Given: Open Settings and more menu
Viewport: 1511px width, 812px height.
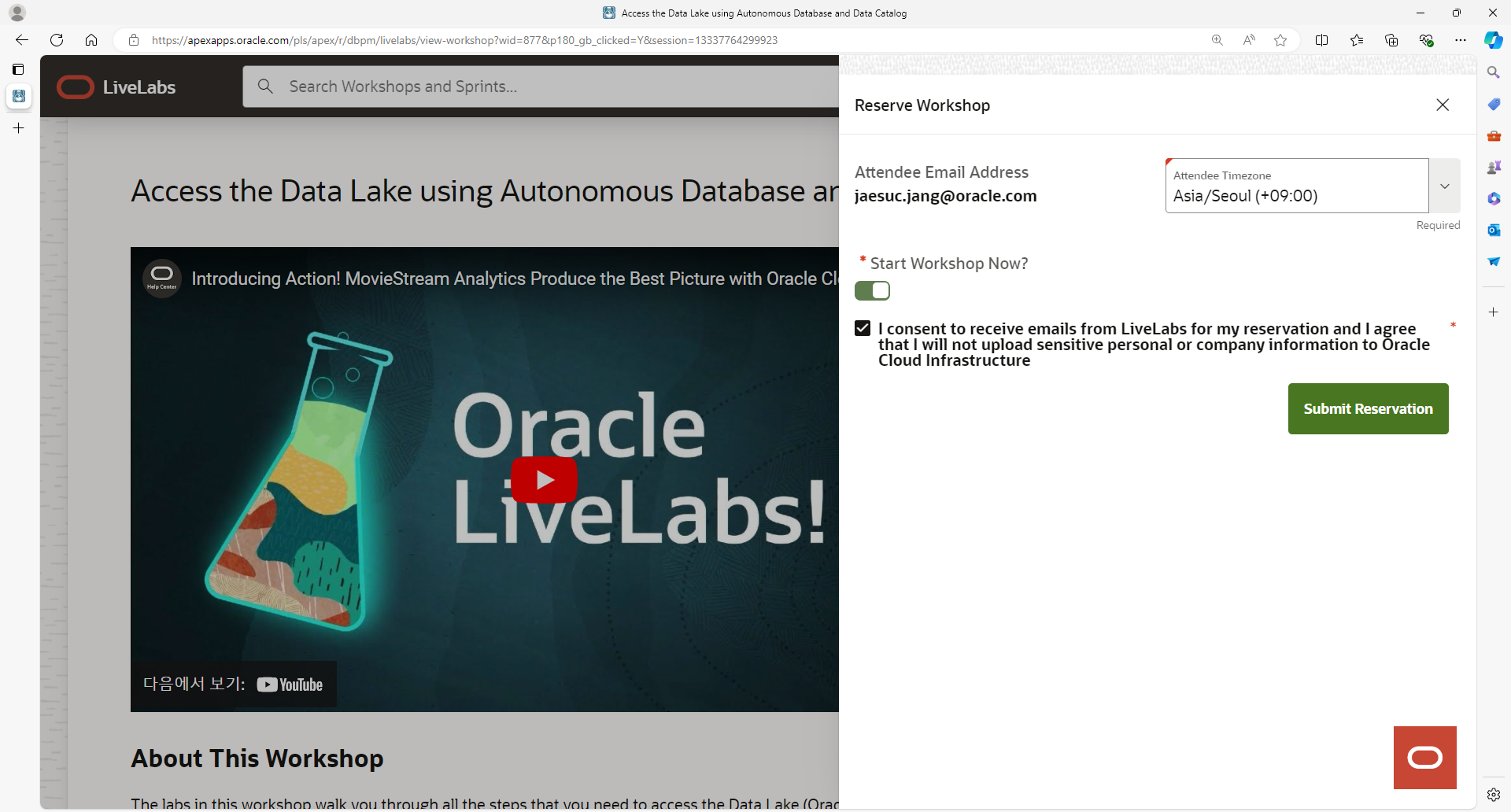Looking at the screenshot, I should [x=1461, y=40].
